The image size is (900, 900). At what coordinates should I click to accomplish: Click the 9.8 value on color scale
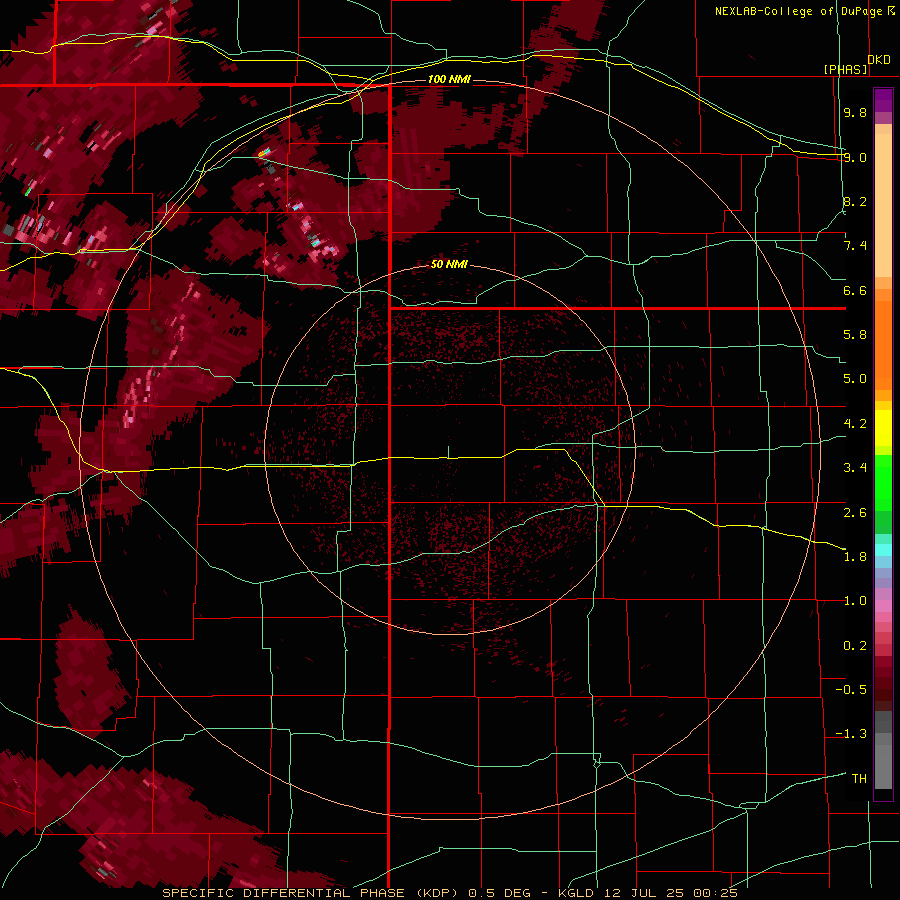tap(855, 112)
